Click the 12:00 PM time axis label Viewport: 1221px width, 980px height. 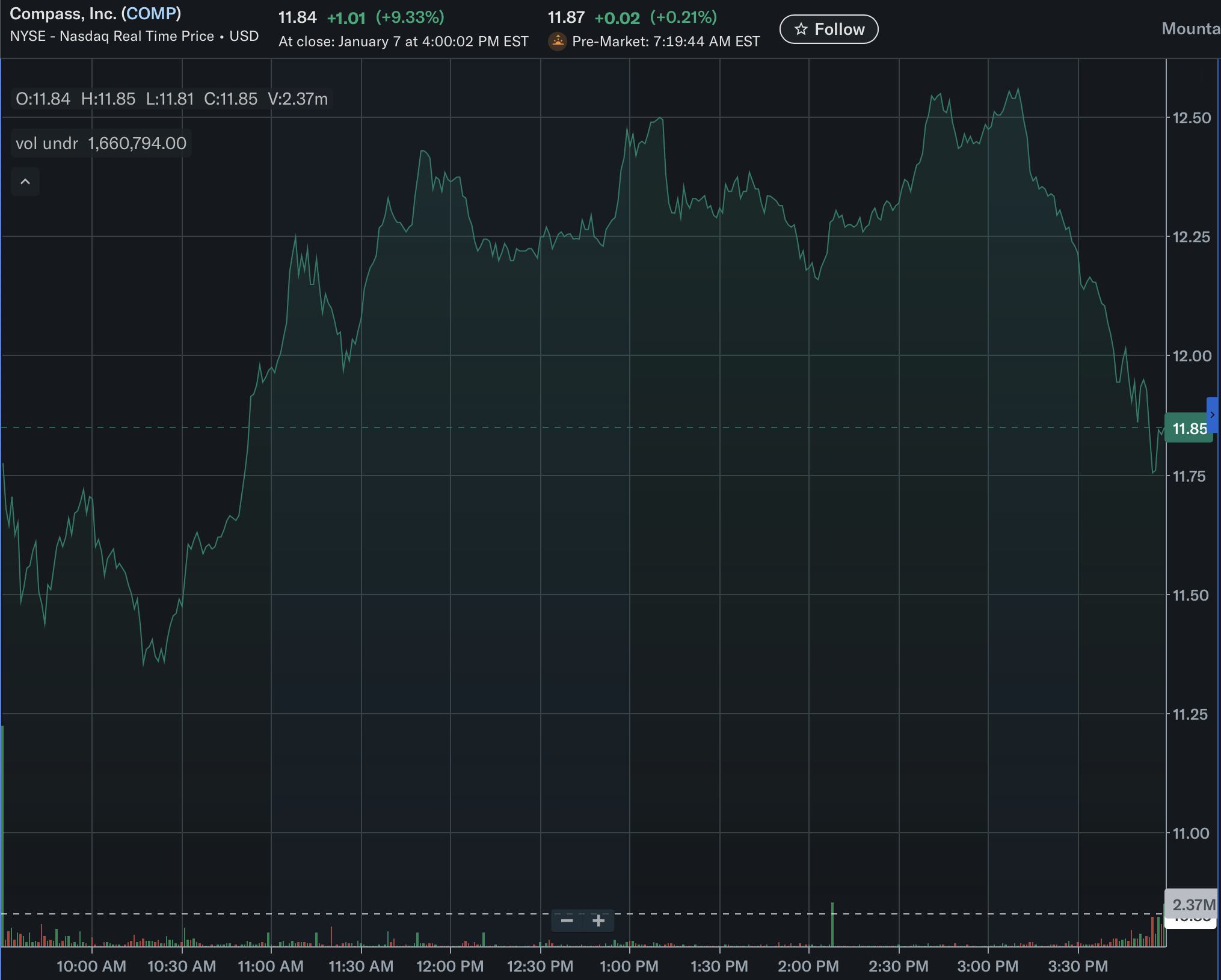click(x=450, y=966)
